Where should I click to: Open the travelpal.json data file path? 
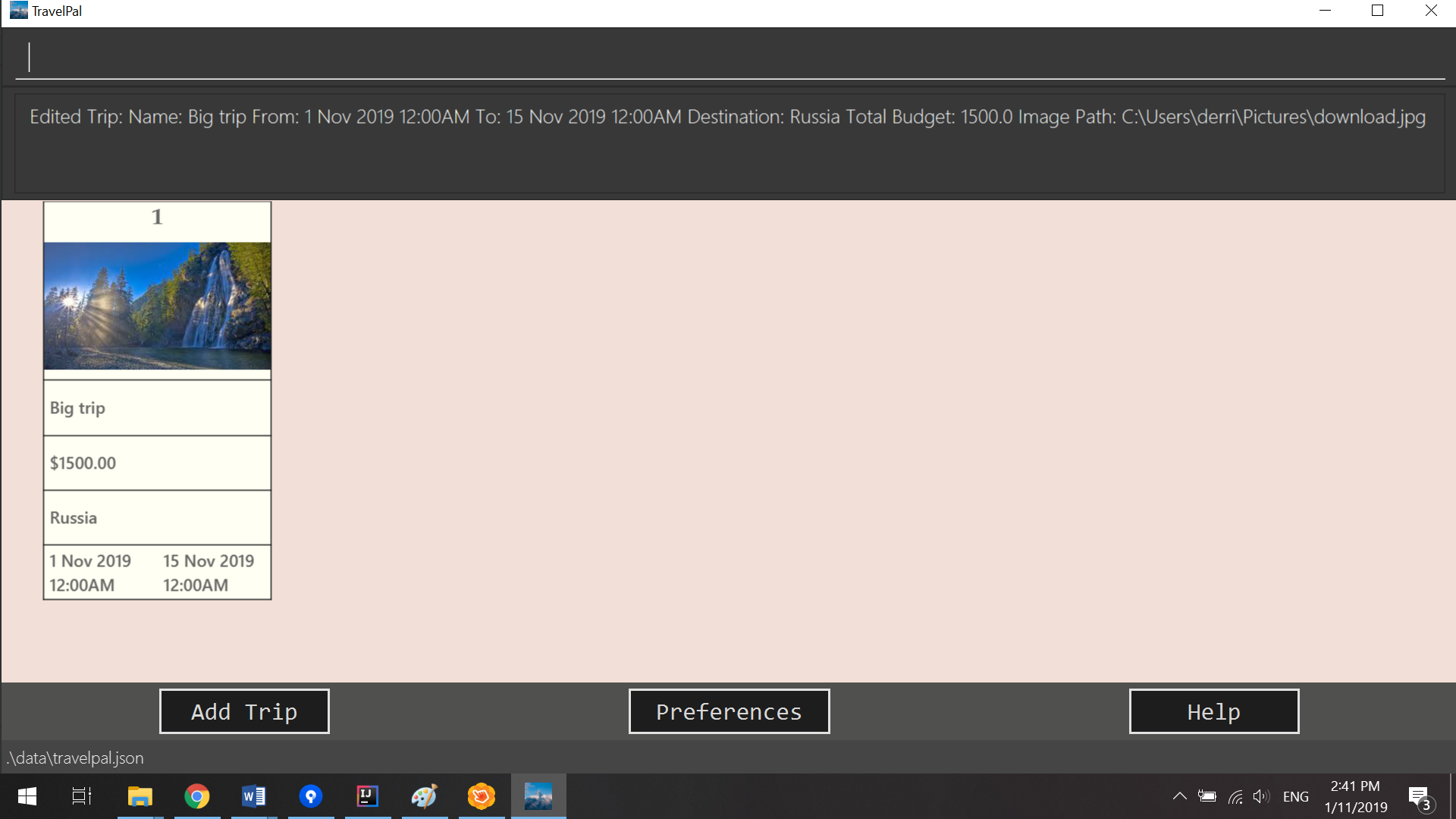[75, 757]
